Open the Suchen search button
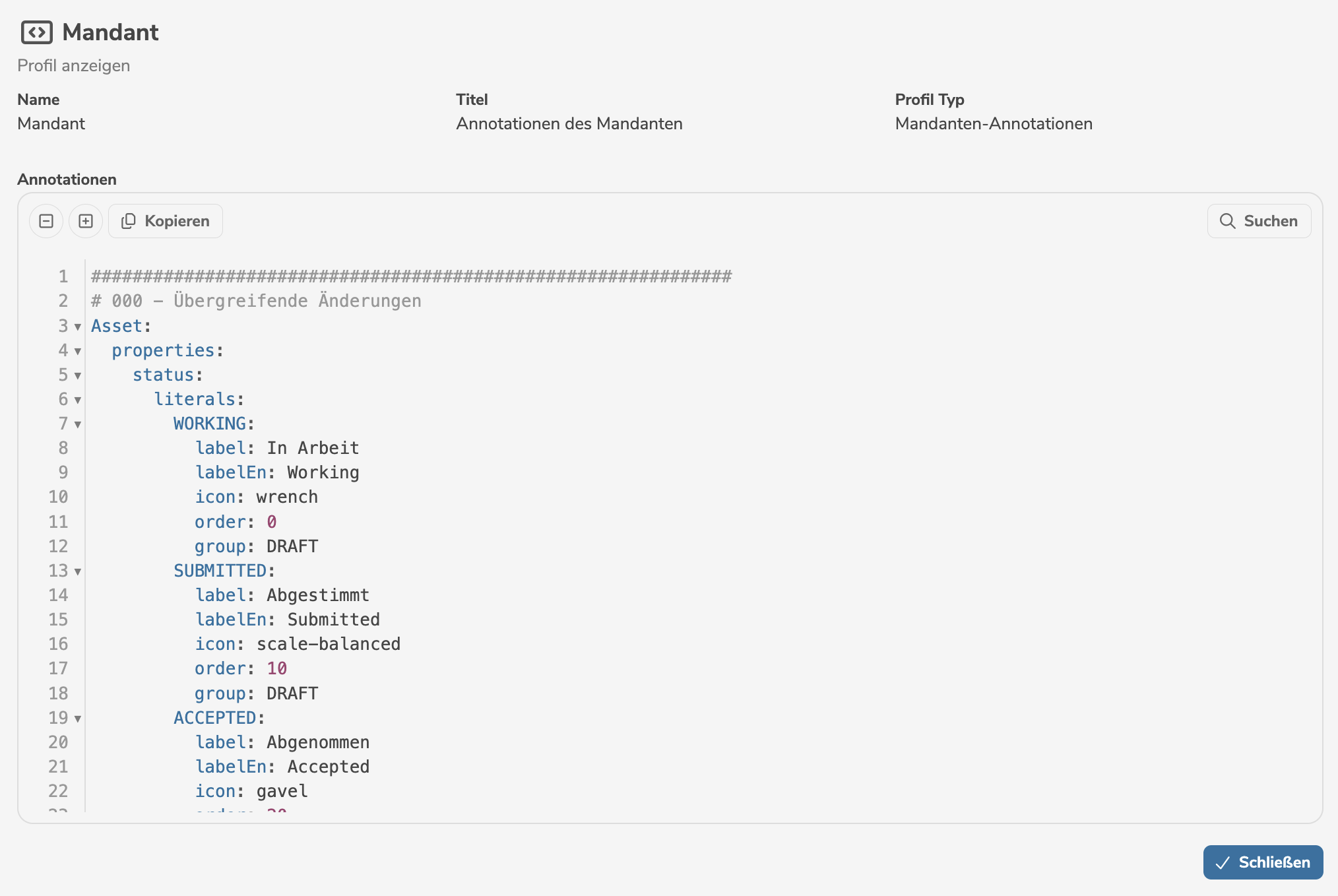The height and width of the screenshot is (896, 1338). (x=1259, y=221)
